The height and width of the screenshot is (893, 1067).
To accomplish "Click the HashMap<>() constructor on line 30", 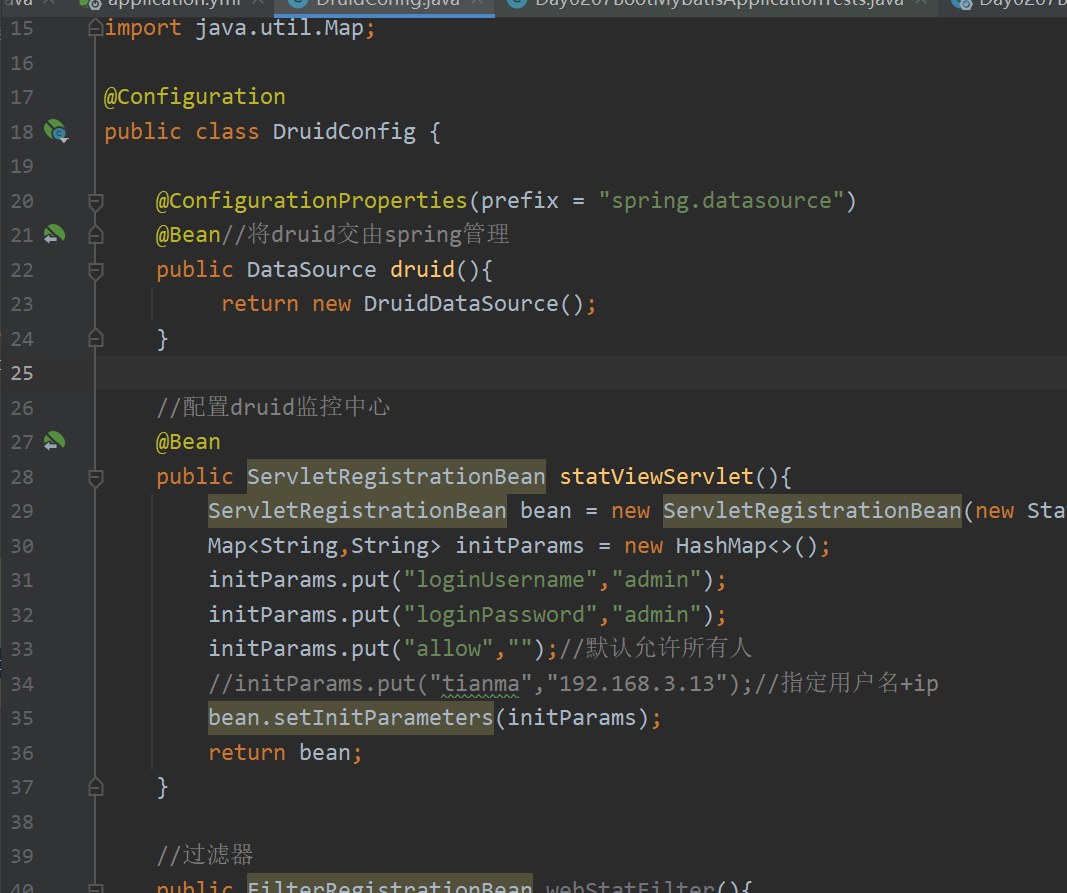I will (x=746, y=546).
